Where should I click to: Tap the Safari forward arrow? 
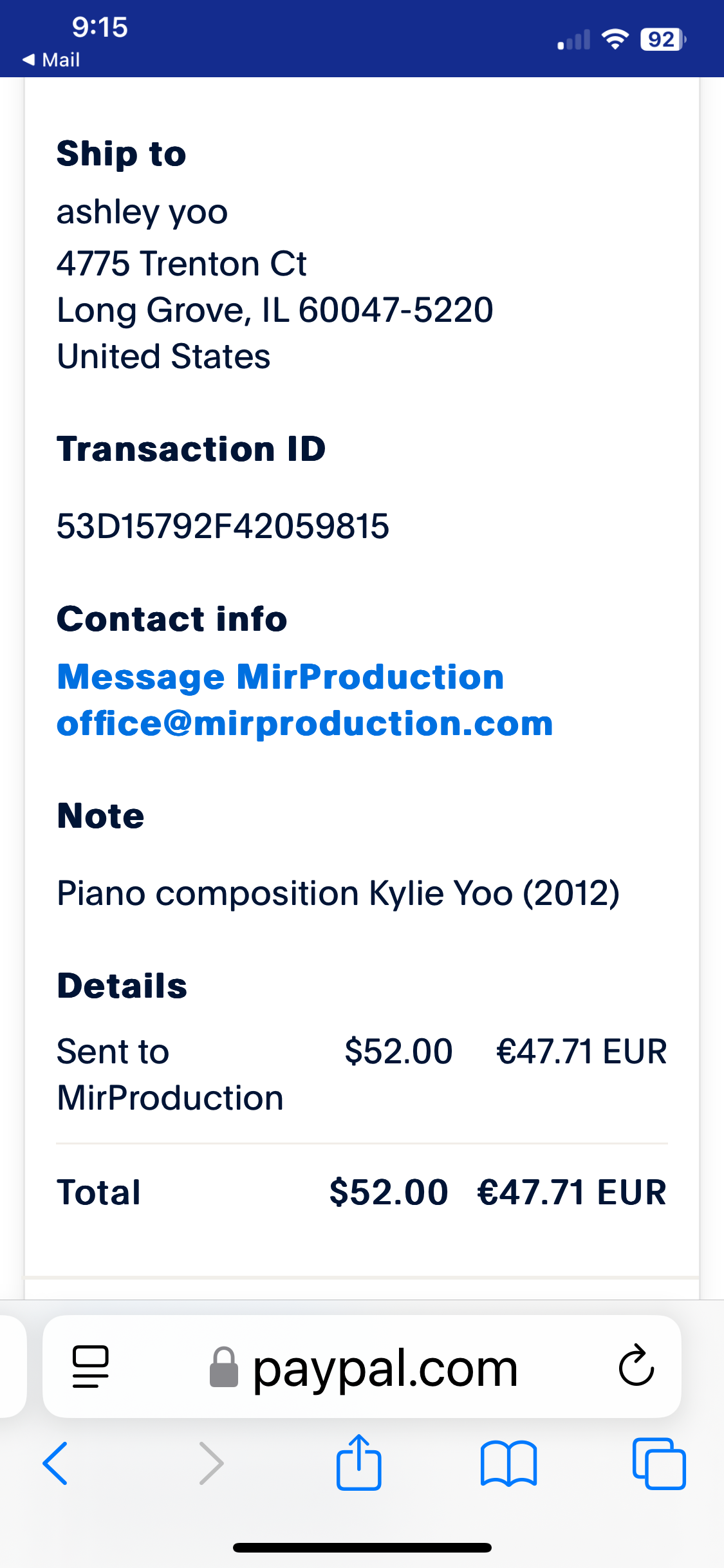(x=211, y=1462)
